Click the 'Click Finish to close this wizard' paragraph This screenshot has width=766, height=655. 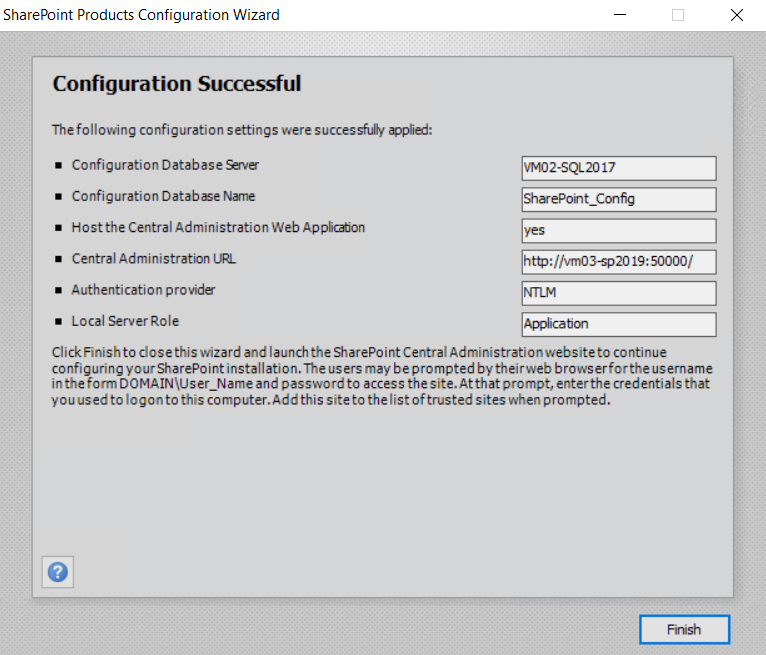click(382, 376)
